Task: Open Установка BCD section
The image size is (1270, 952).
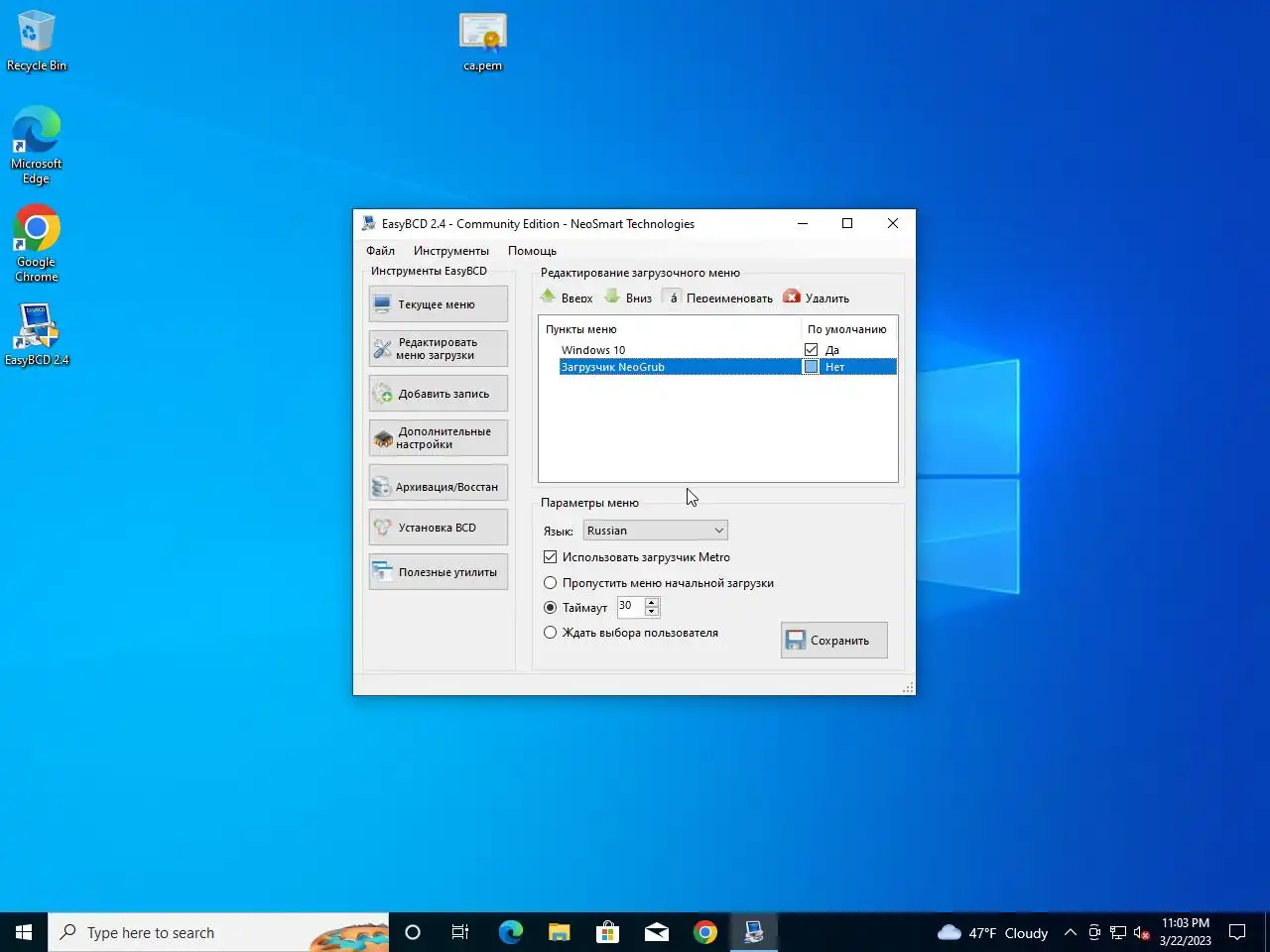Action: click(x=438, y=528)
